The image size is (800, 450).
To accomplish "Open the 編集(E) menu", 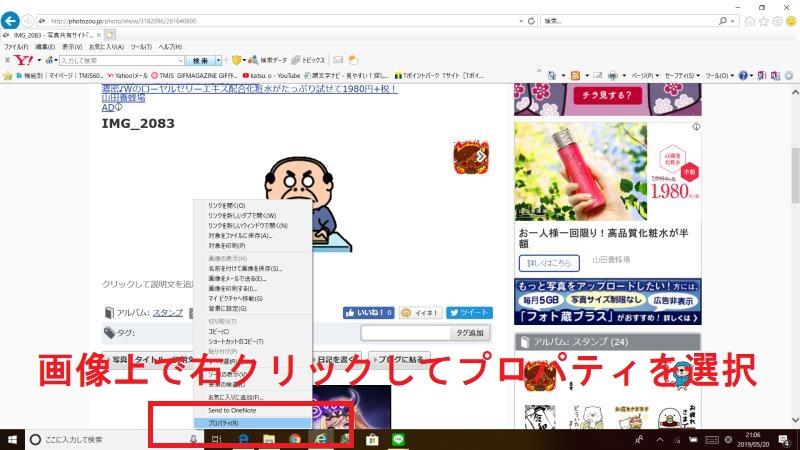I will pos(45,46).
